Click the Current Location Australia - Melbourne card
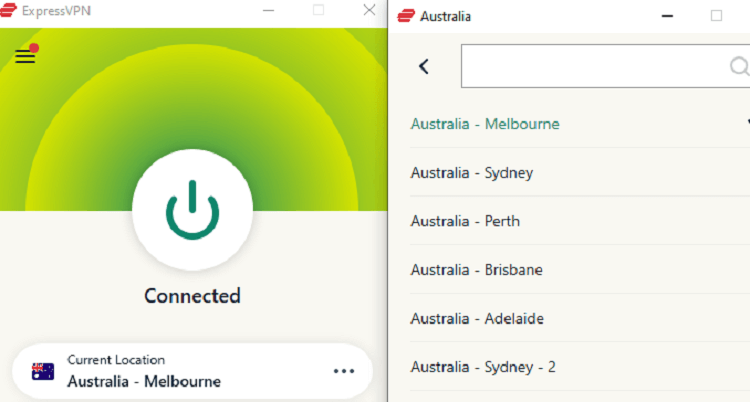Screen dimensions: 750x402 192,371
